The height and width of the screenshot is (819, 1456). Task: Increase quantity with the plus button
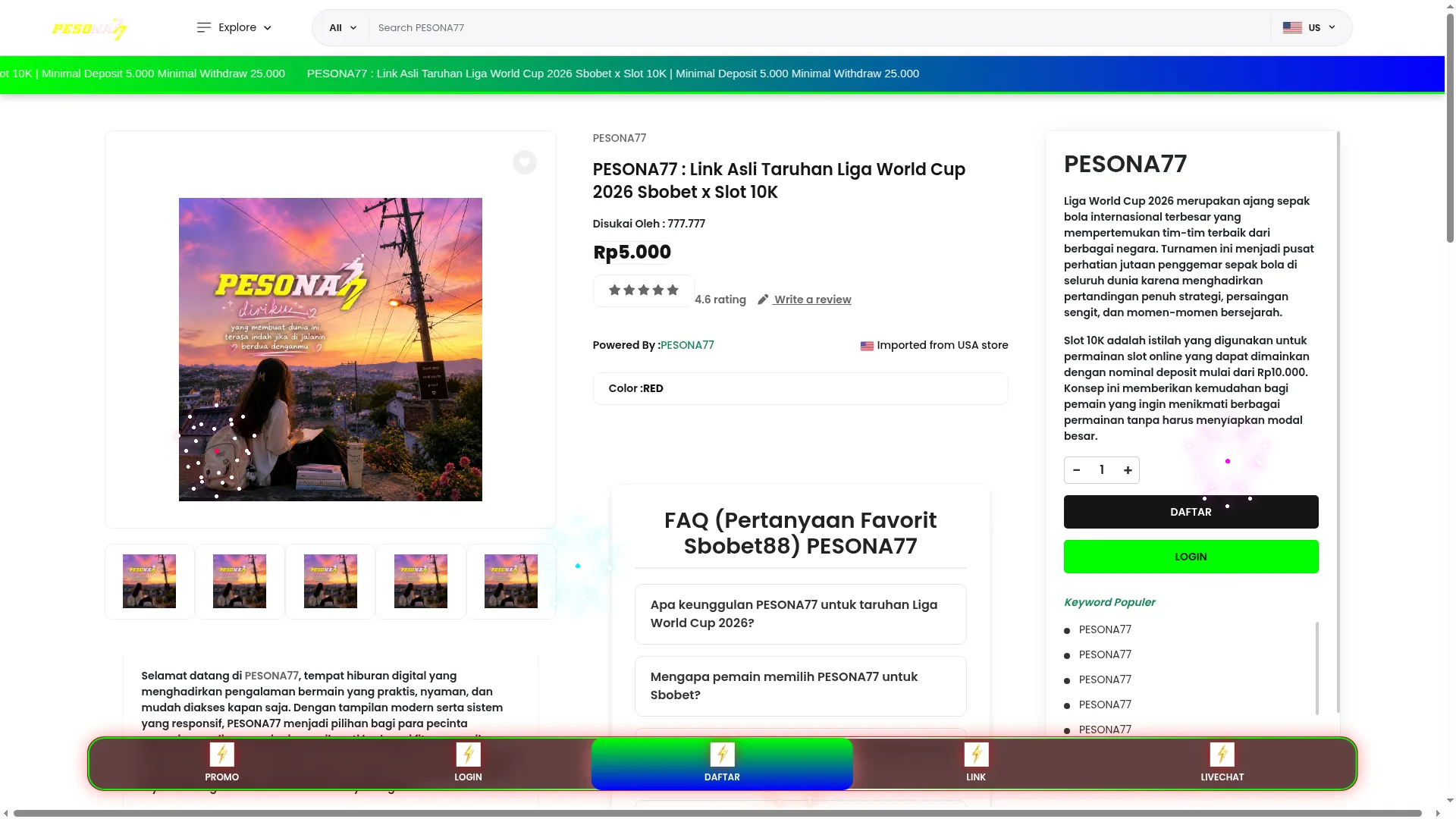(x=1128, y=470)
